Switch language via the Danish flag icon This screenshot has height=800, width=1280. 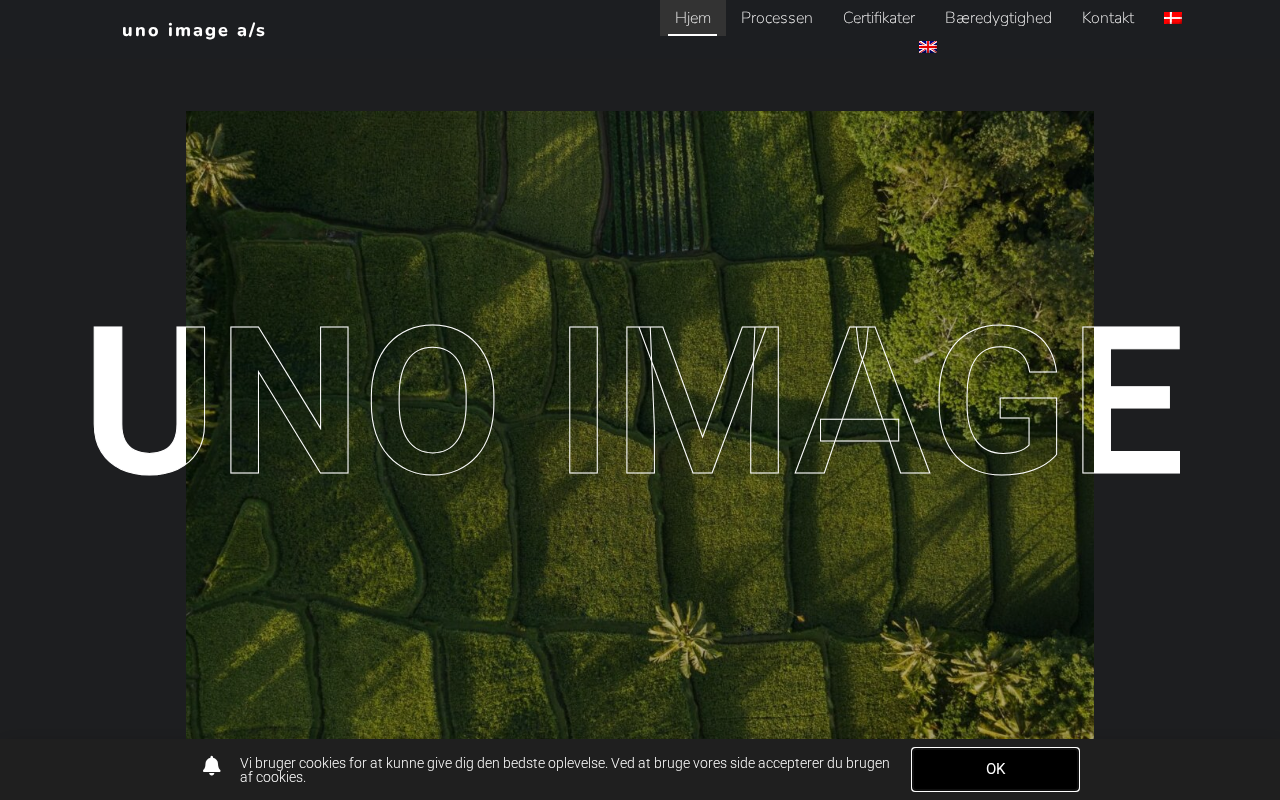click(1173, 18)
